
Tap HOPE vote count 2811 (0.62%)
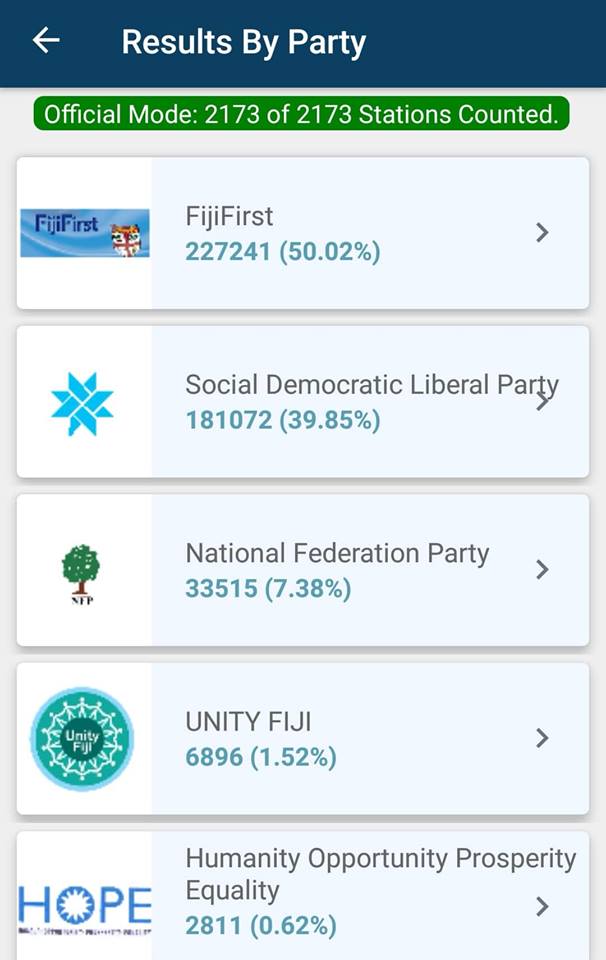(261, 926)
